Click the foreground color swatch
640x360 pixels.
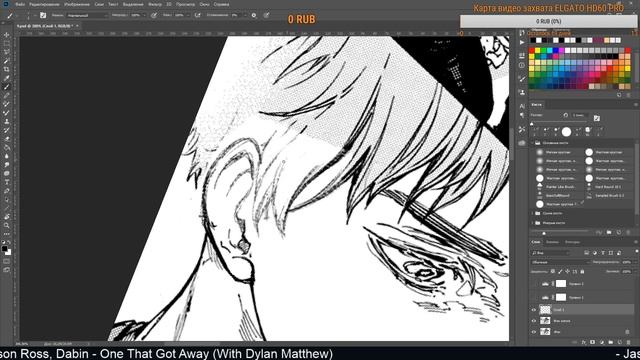pyautogui.click(x=4, y=249)
